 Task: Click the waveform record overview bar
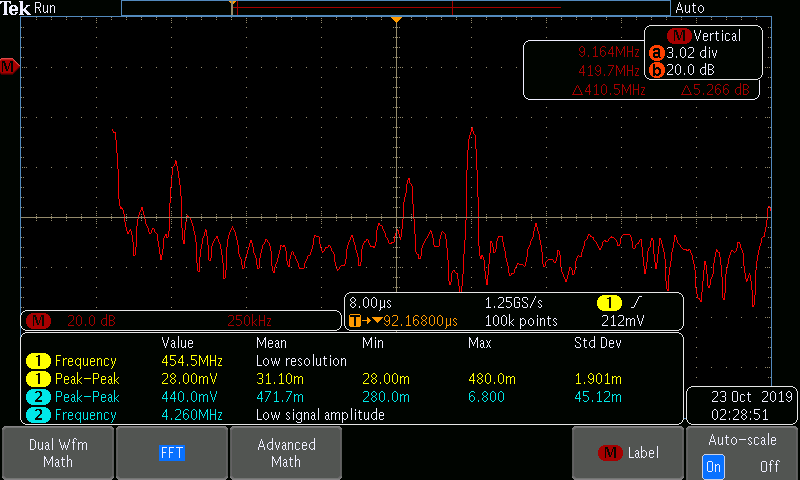[396, 8]
